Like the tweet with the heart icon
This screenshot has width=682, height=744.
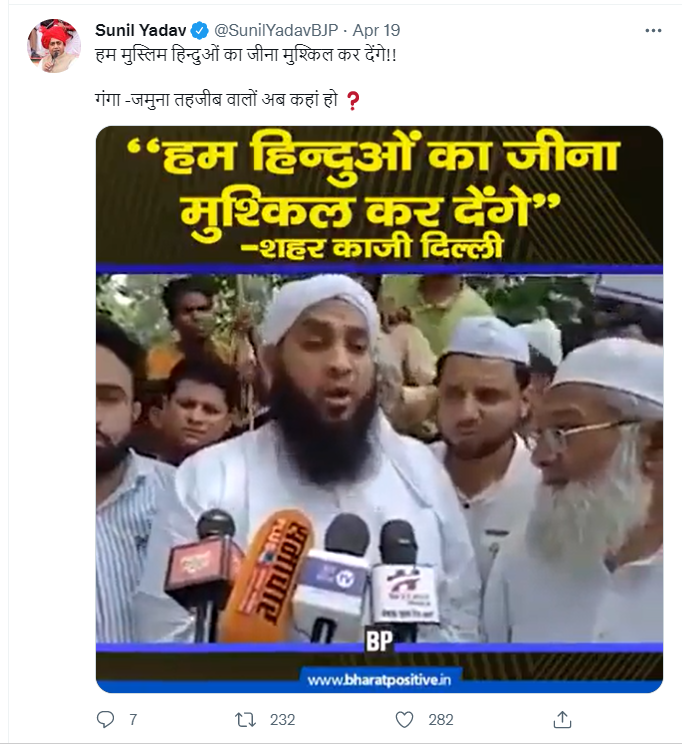tap(404, 720)
